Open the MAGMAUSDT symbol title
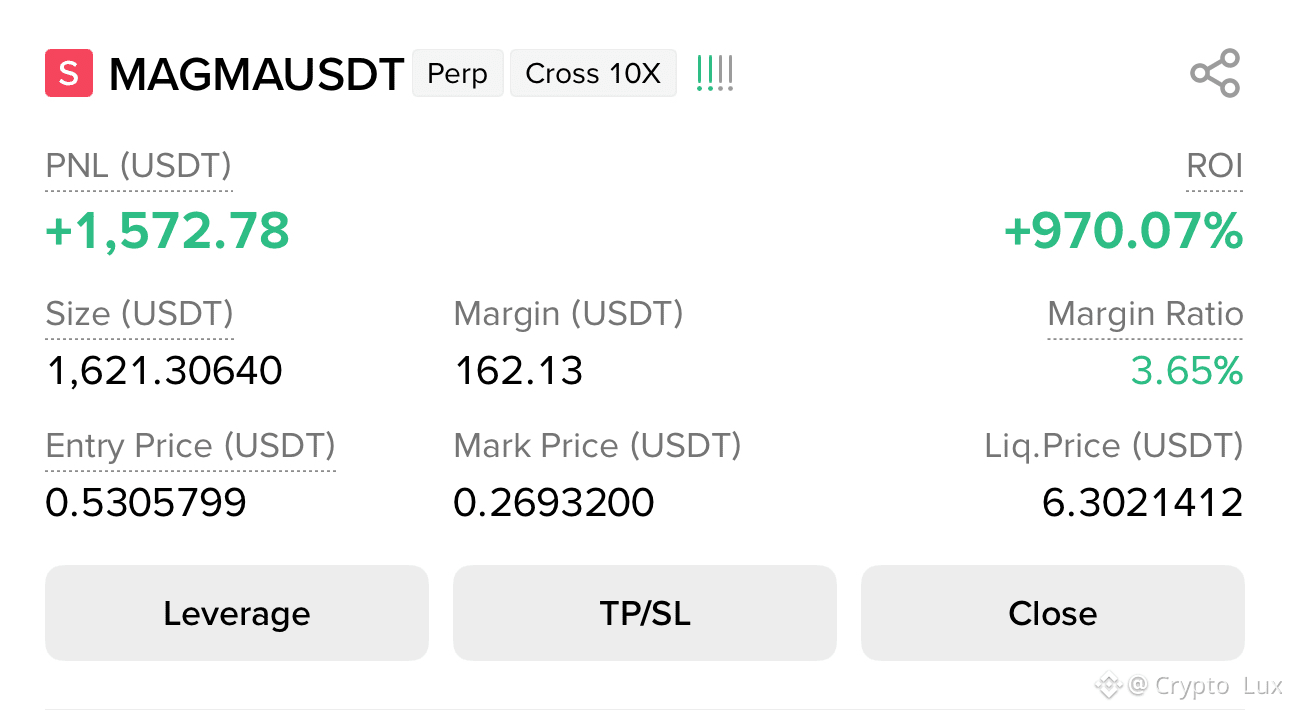This screenshot has height=710, width=1290. pyautogui.click(x=256, y=74)
